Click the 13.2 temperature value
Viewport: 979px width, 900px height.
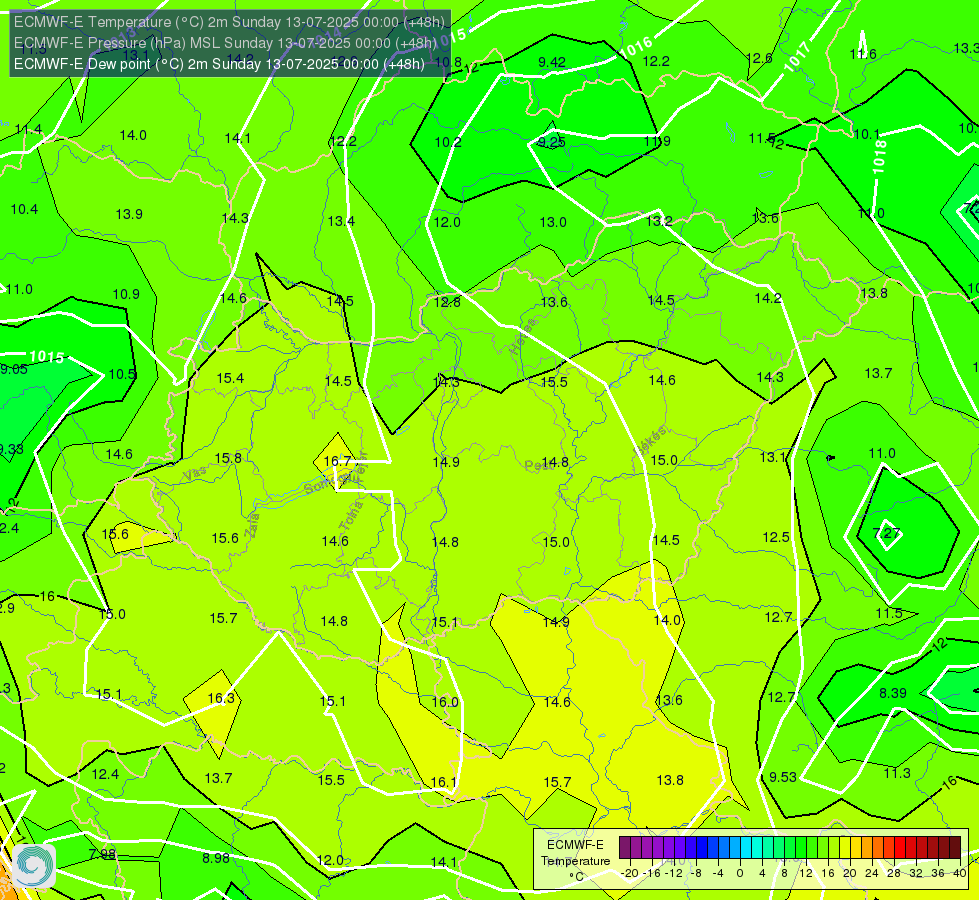(659, 221)
